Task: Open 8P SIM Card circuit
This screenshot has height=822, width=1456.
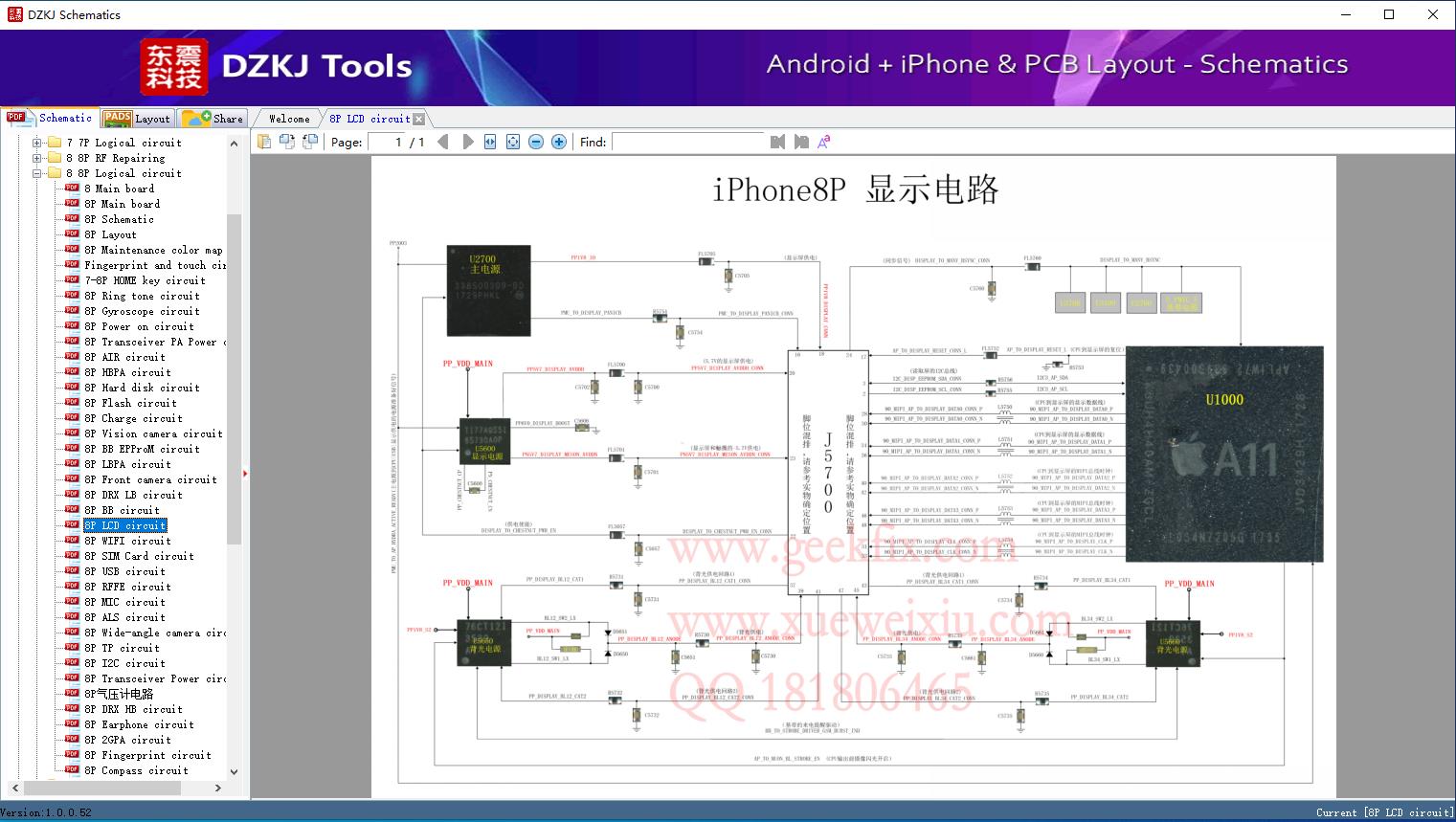Action: (x=139, y=556)
